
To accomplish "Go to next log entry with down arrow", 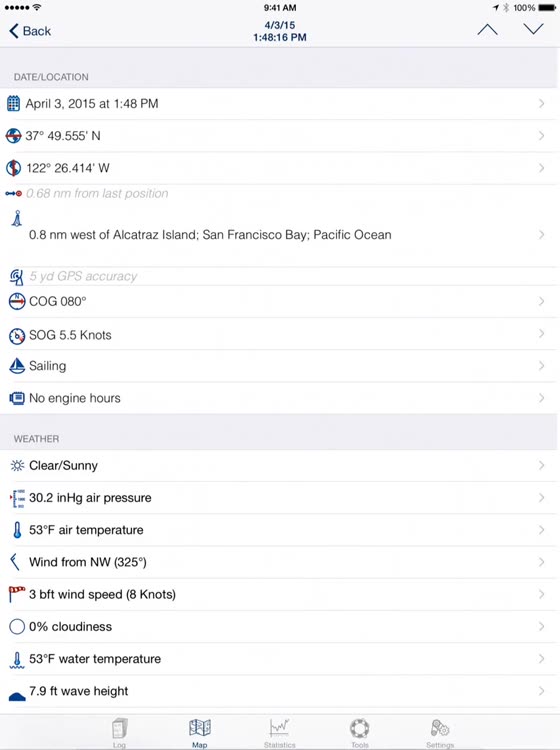I will 533,29.
